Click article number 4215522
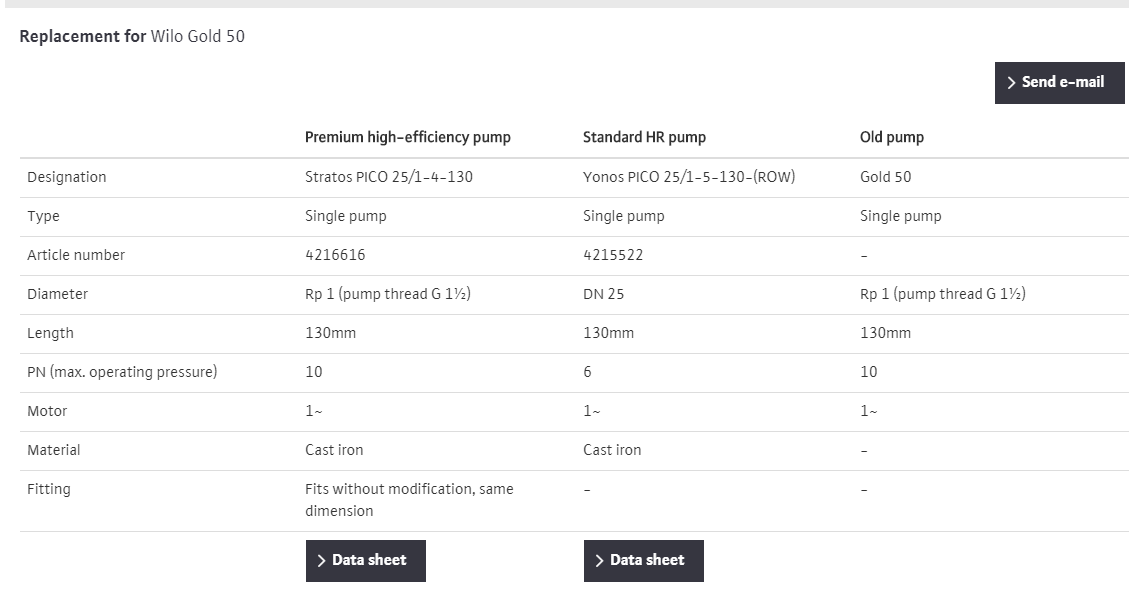 coord(613,255)
